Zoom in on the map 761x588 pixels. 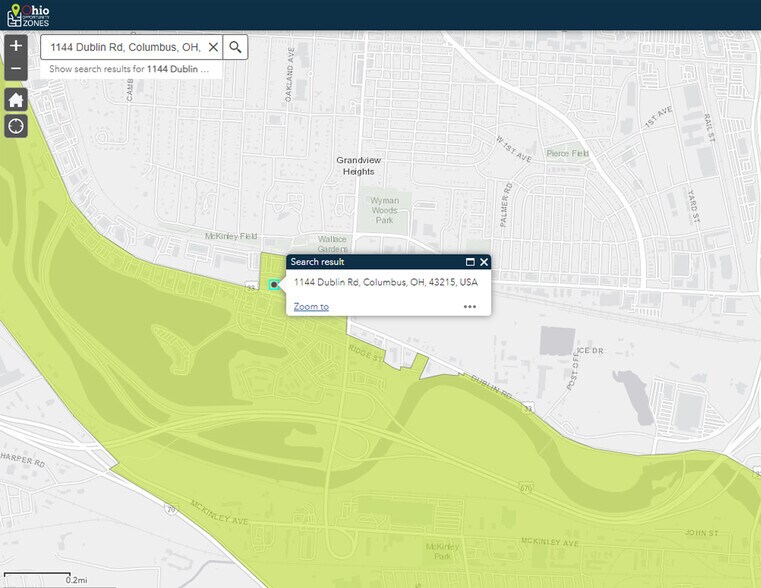pos(16,46)
